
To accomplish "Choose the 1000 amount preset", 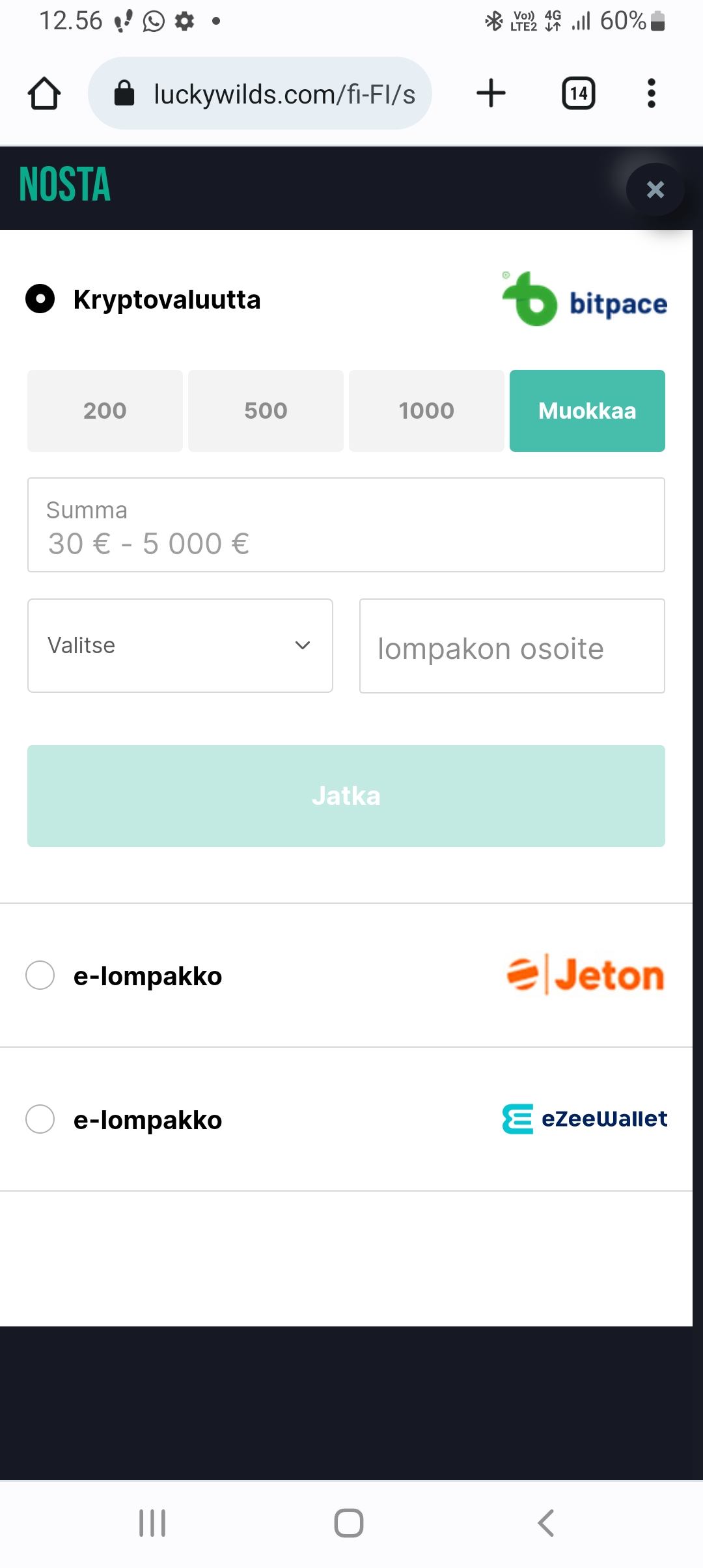I will (x=426, y=411).
